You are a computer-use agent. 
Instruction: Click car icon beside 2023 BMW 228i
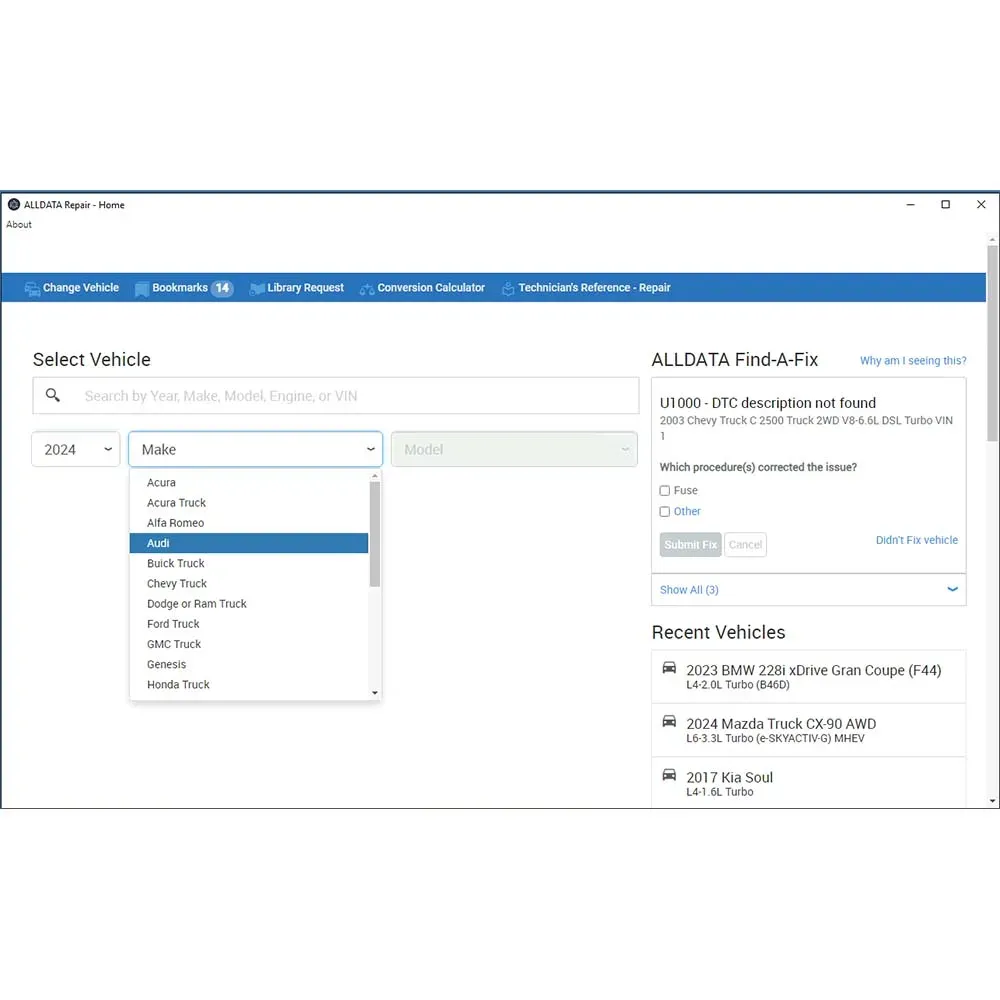(x=669, y=668)
